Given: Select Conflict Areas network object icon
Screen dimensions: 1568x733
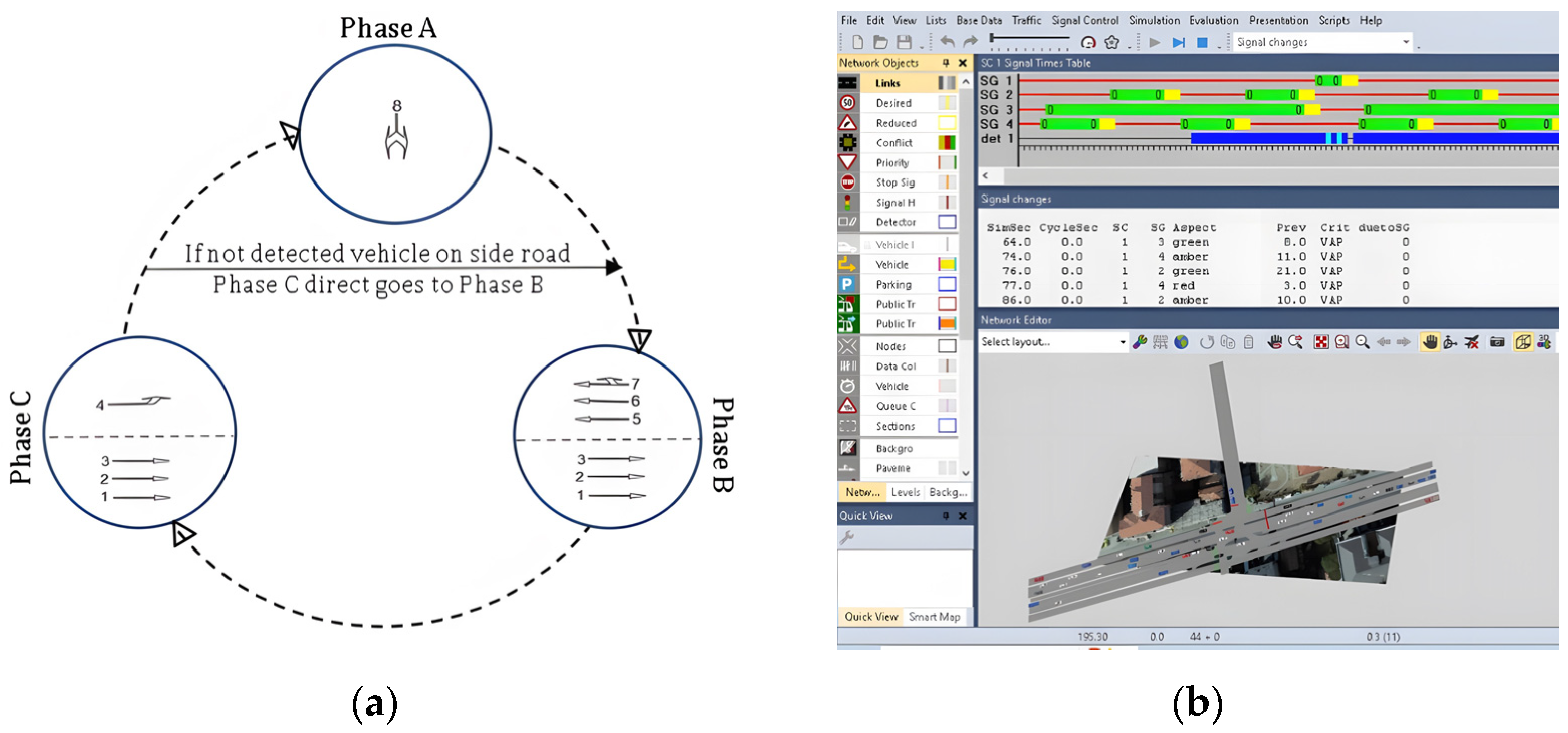Looking at the screenshot, I should (x=847, y=142).
